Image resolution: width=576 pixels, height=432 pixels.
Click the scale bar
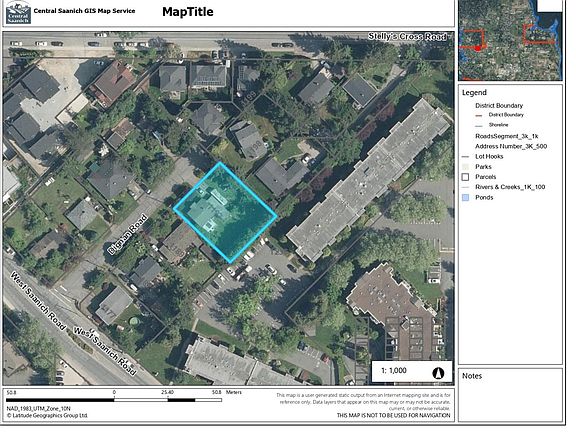114,400
